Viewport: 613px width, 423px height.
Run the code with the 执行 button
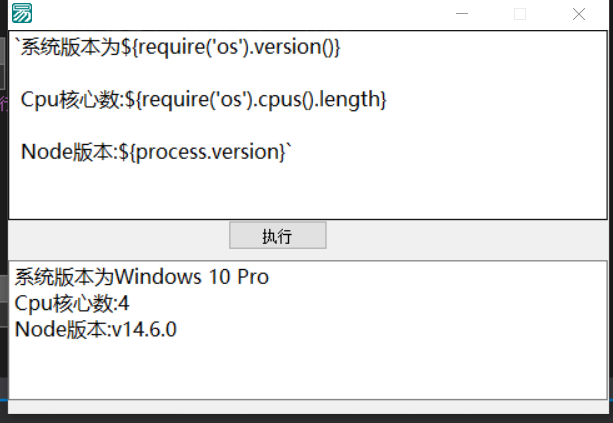tap(278, 235)
